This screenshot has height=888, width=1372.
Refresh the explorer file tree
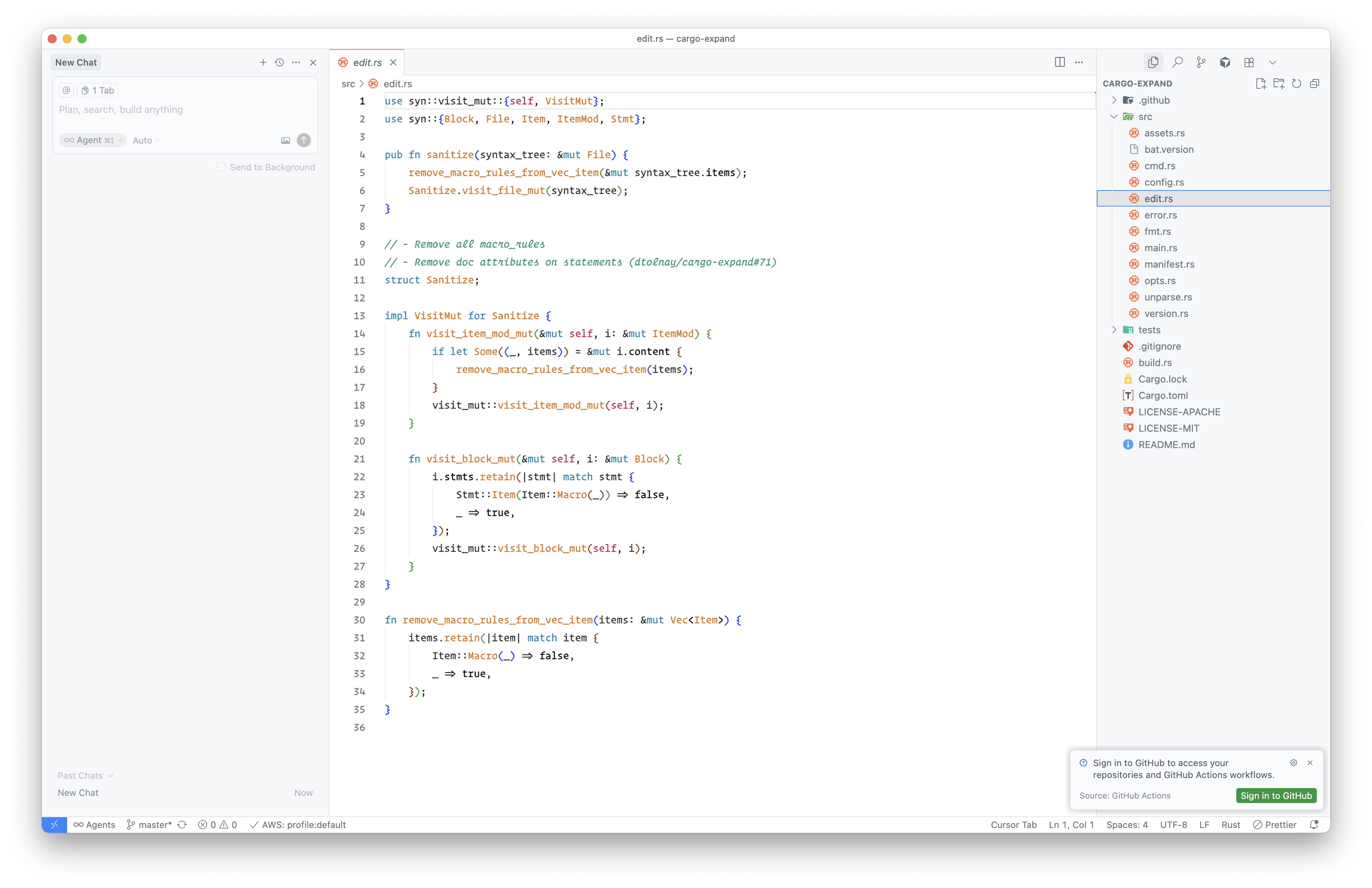point(1296,84)
